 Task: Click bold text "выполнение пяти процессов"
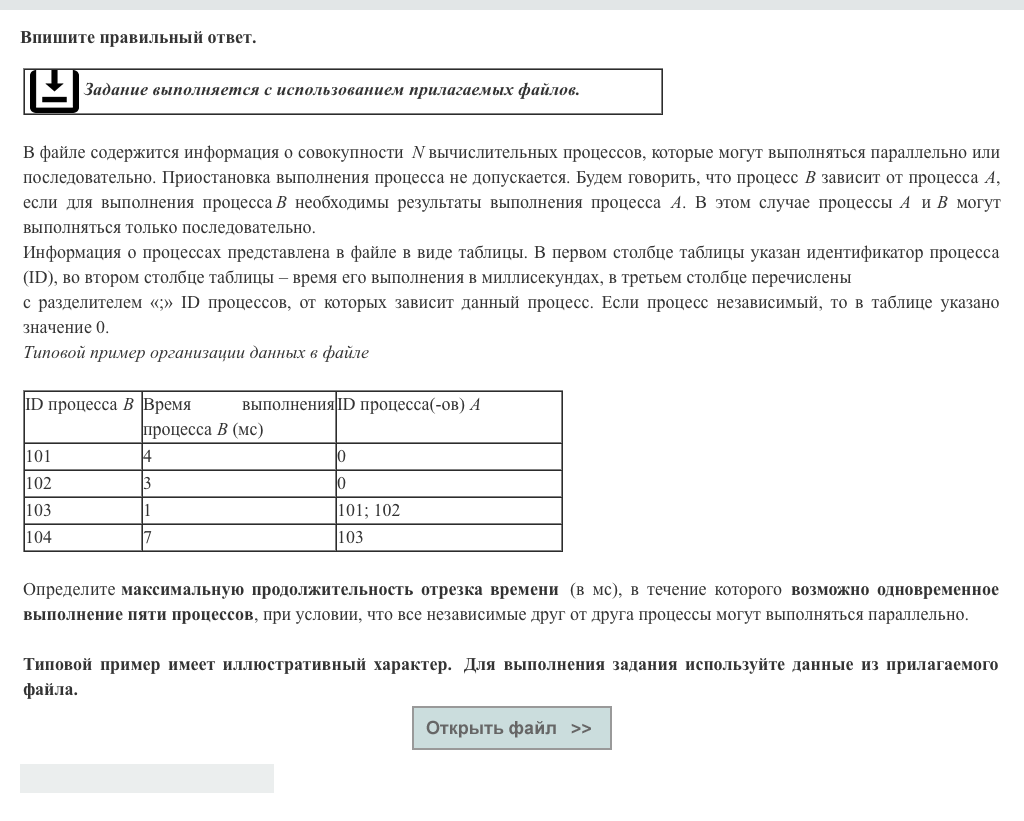[x=138, y=614]
